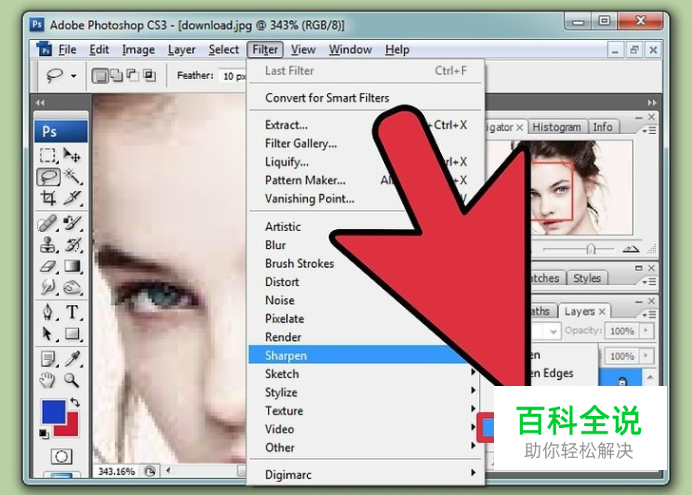Click the blue foreground color swatch
Viewport: 692px width, 495px height.
tap(53, 412)
